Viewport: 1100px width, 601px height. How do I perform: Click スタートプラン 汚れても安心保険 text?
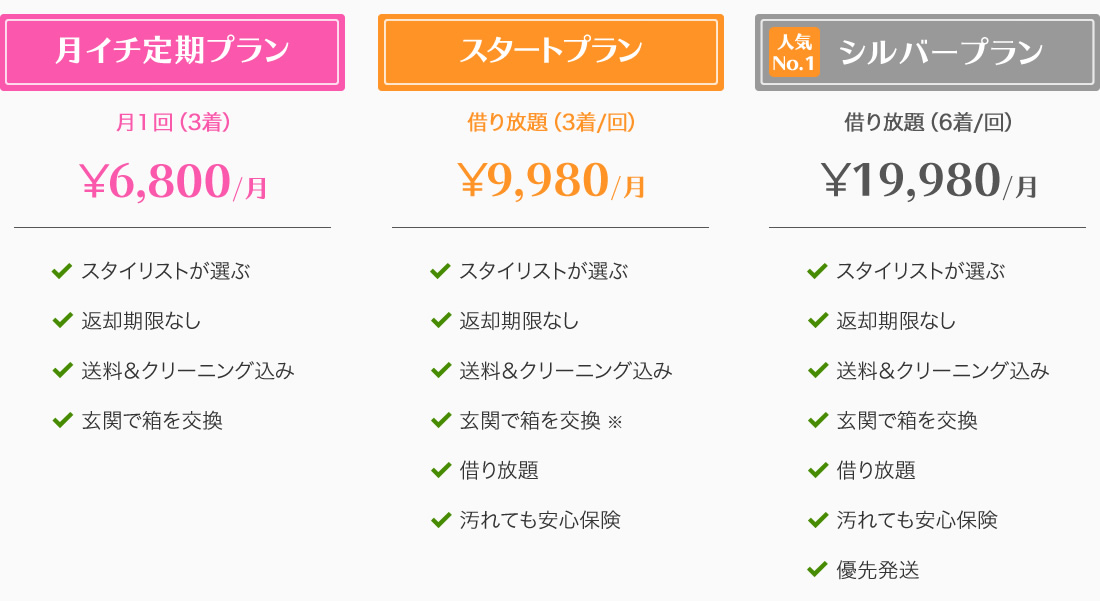click(540, 520)
